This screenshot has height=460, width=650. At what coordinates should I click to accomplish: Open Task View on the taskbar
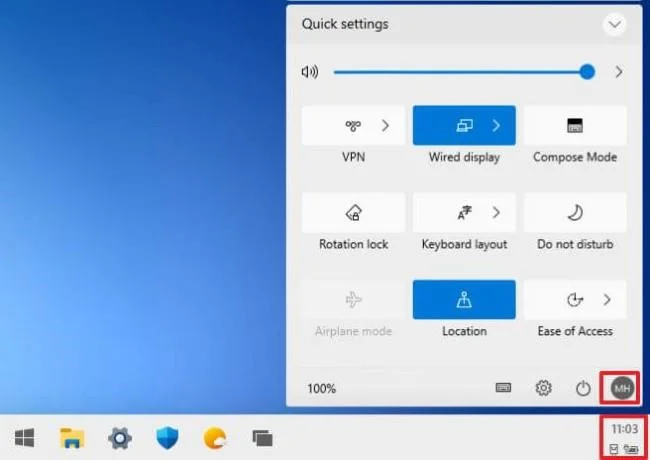point(262,438)
